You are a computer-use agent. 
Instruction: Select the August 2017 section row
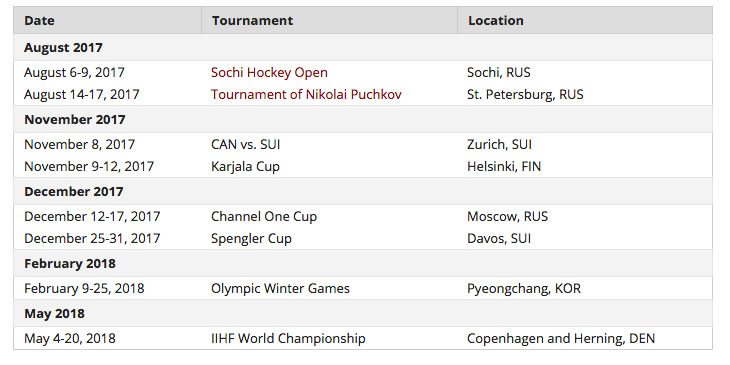tap(363, 47)
